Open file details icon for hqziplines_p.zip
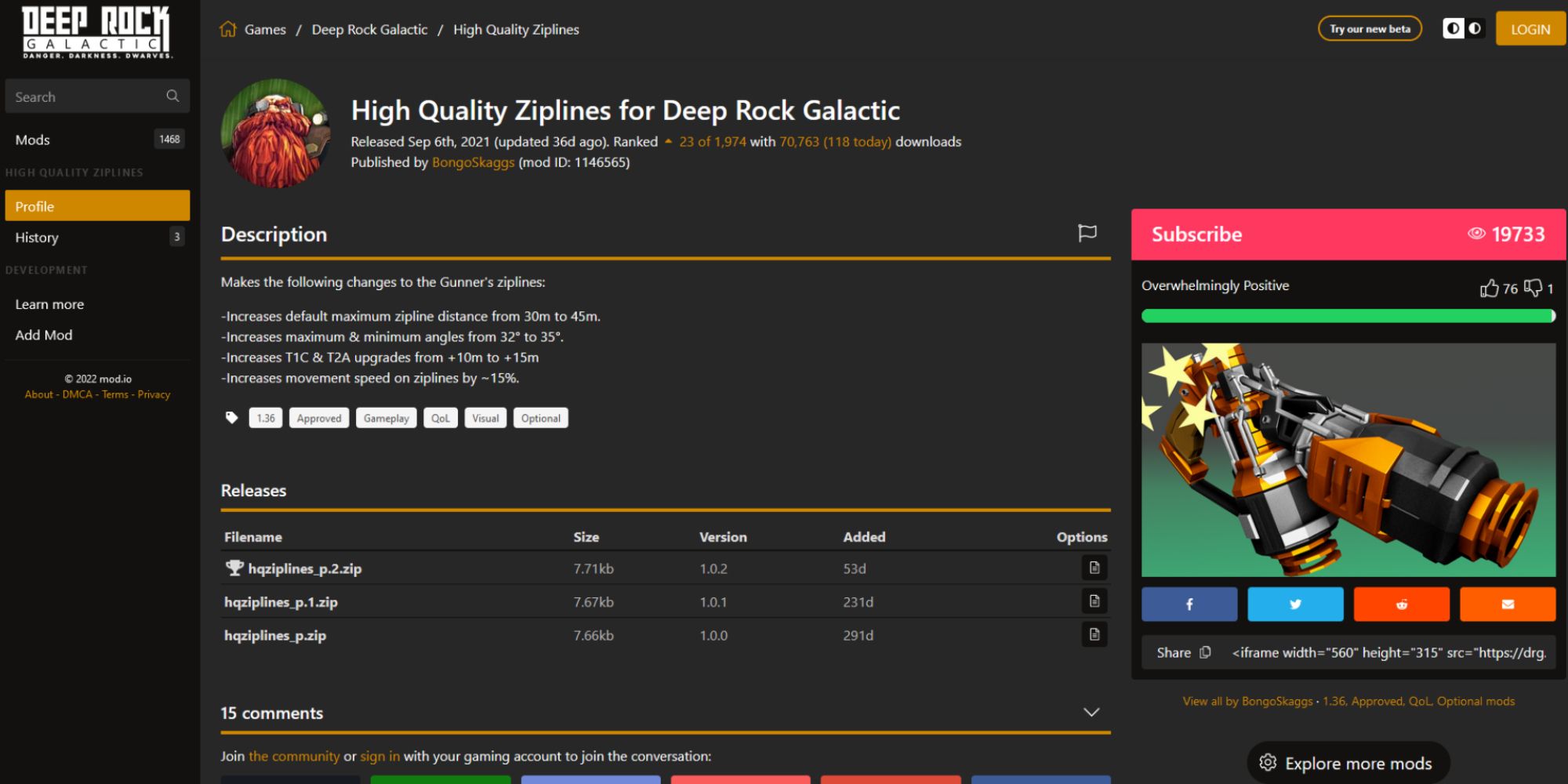Viewport: 1568px width, 784px height. 1094,634
